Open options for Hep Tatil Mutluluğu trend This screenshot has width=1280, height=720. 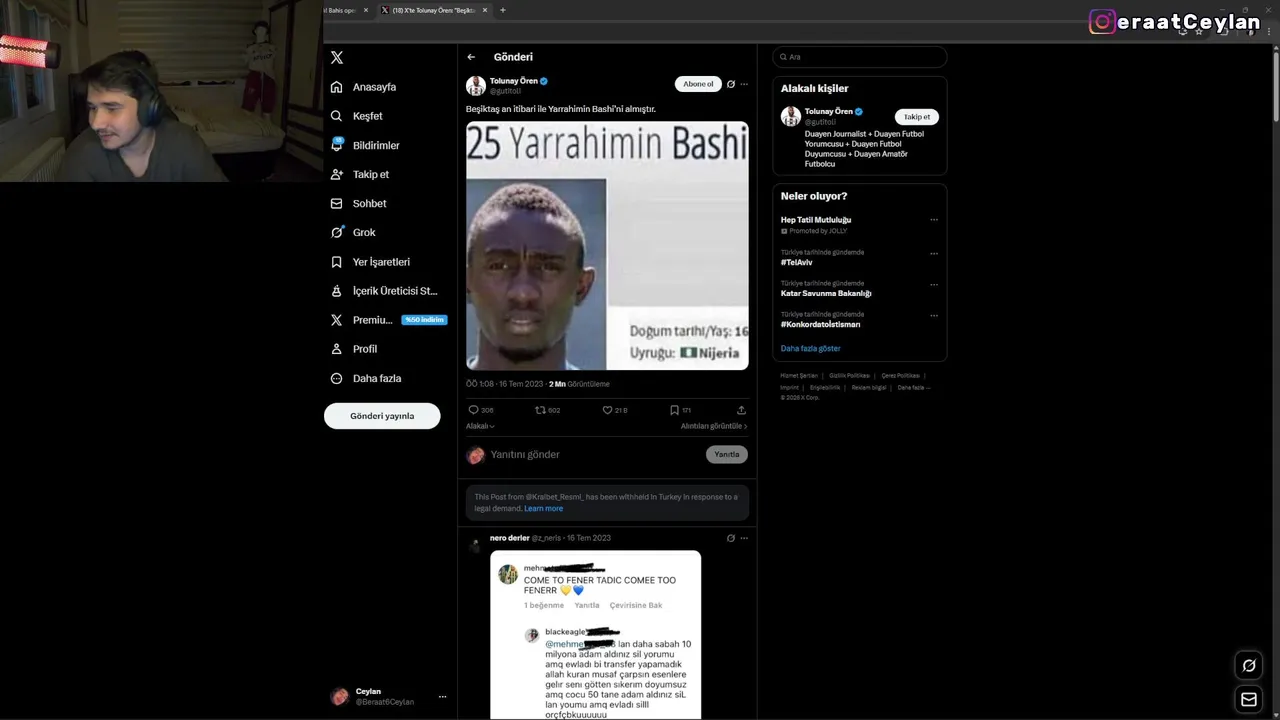coord(934,220)
